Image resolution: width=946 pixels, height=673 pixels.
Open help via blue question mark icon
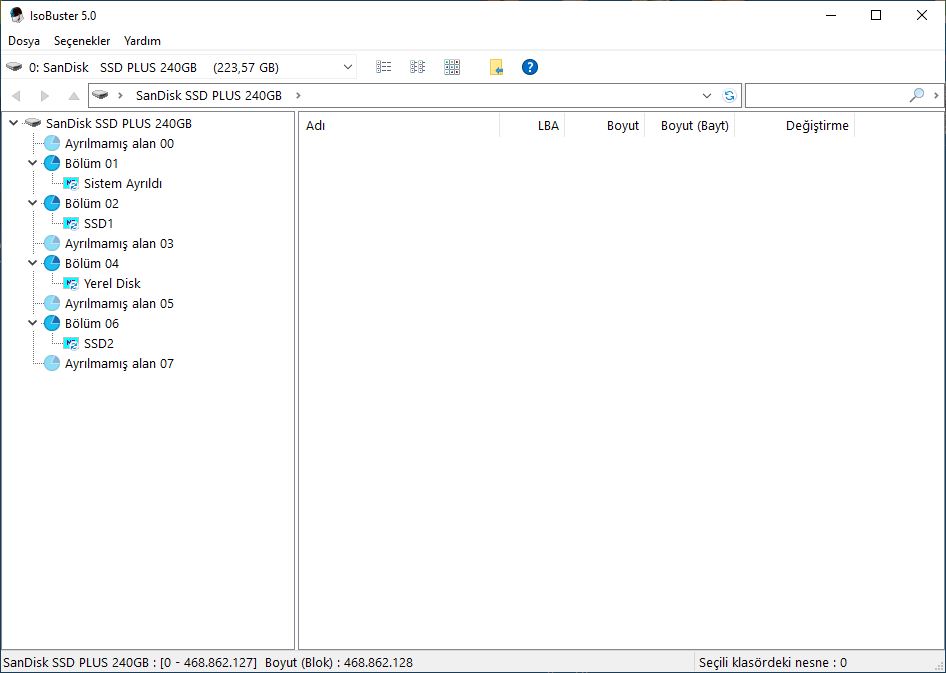point(530,67)
